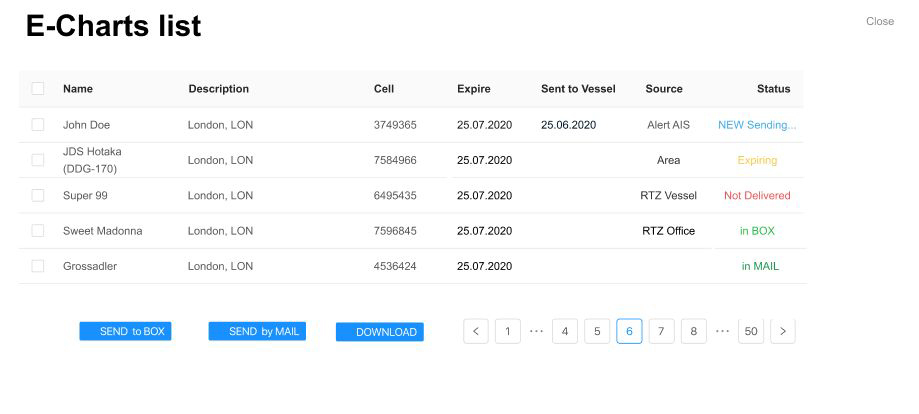
Task: Check the Sweet Madonna row checkbox
Action: (x=38, y=231)
